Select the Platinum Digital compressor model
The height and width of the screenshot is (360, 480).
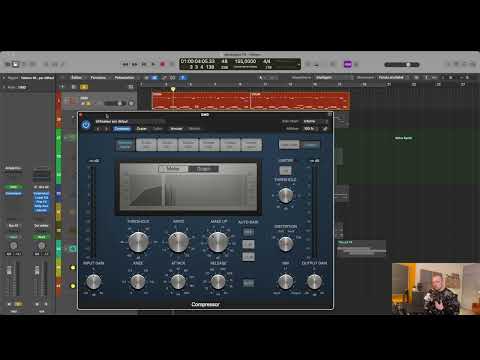(x=125, y=145)
